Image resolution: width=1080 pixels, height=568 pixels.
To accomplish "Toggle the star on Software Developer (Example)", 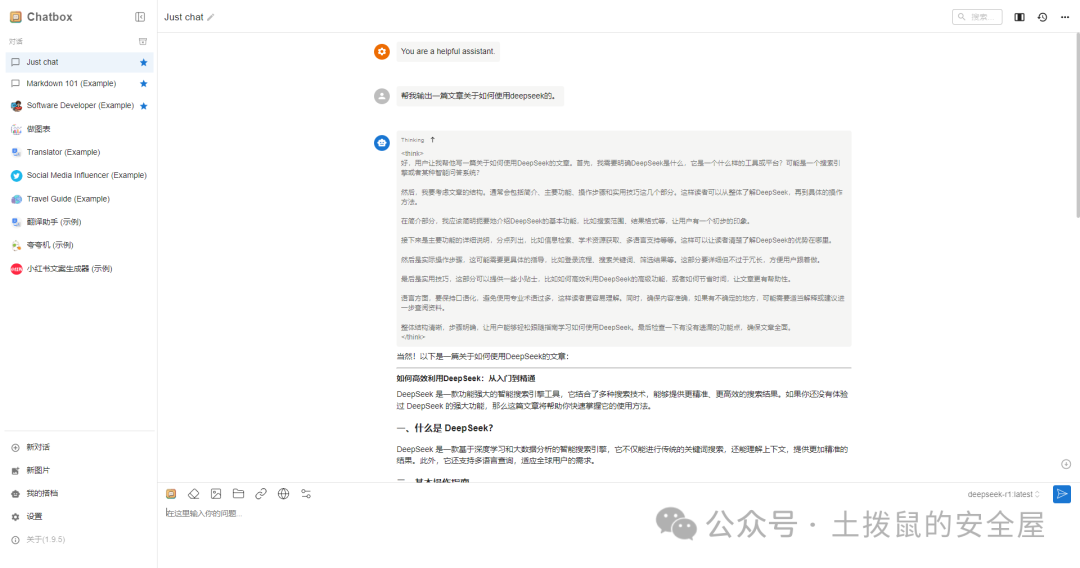I will coord(143,106).
